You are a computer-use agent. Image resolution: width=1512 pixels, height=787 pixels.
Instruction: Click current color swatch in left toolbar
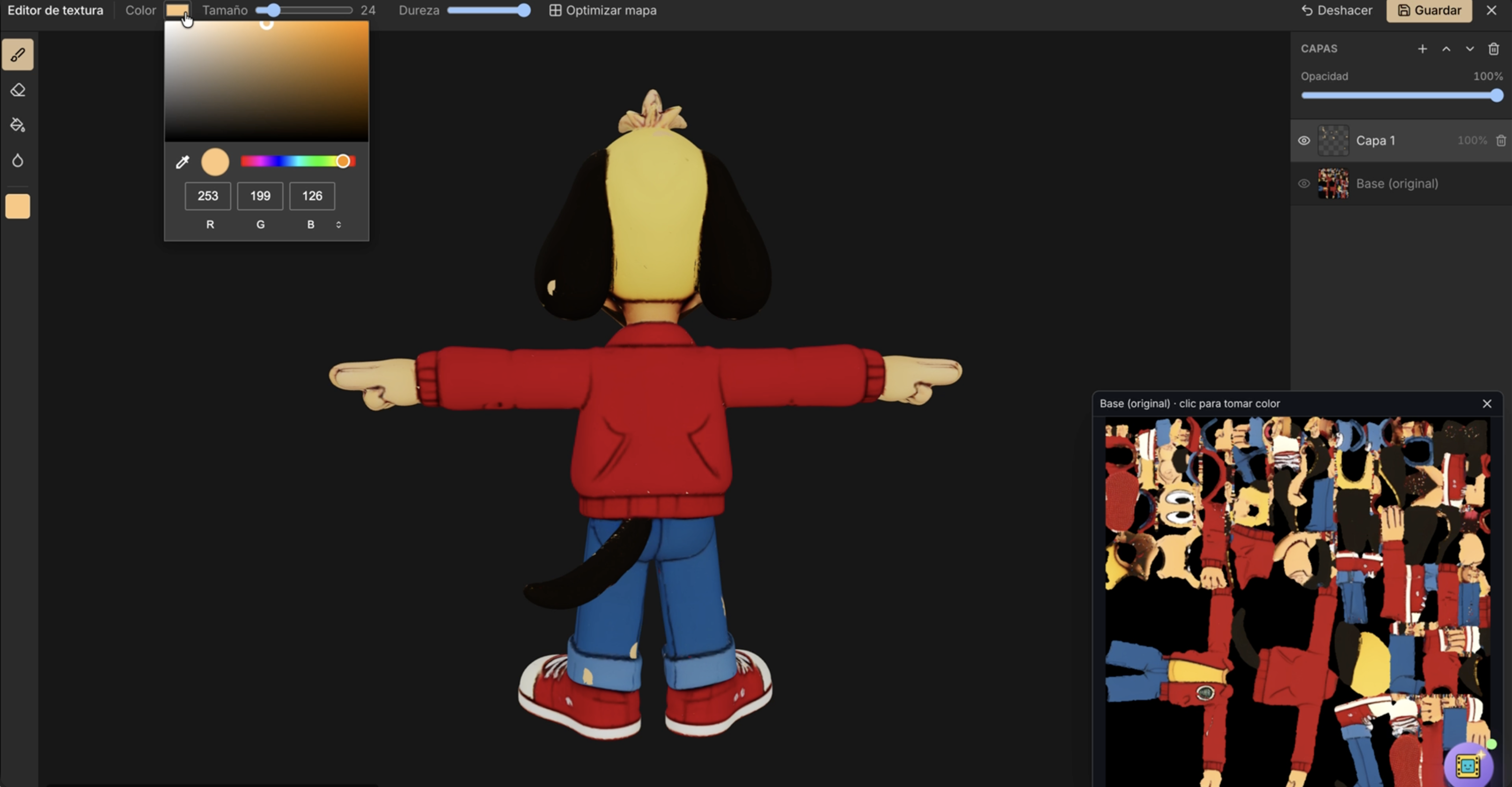point(18,207)
